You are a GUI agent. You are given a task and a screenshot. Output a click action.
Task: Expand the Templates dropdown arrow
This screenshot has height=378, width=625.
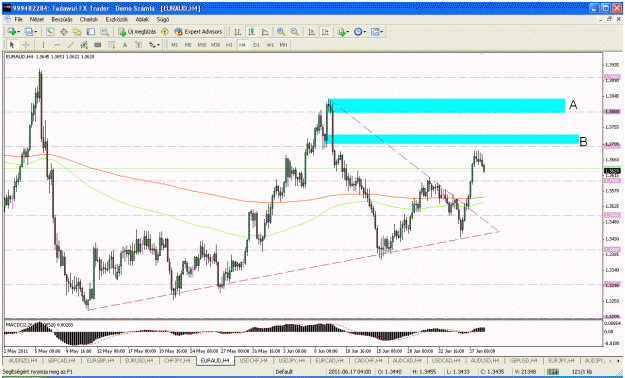coord(381,32)
